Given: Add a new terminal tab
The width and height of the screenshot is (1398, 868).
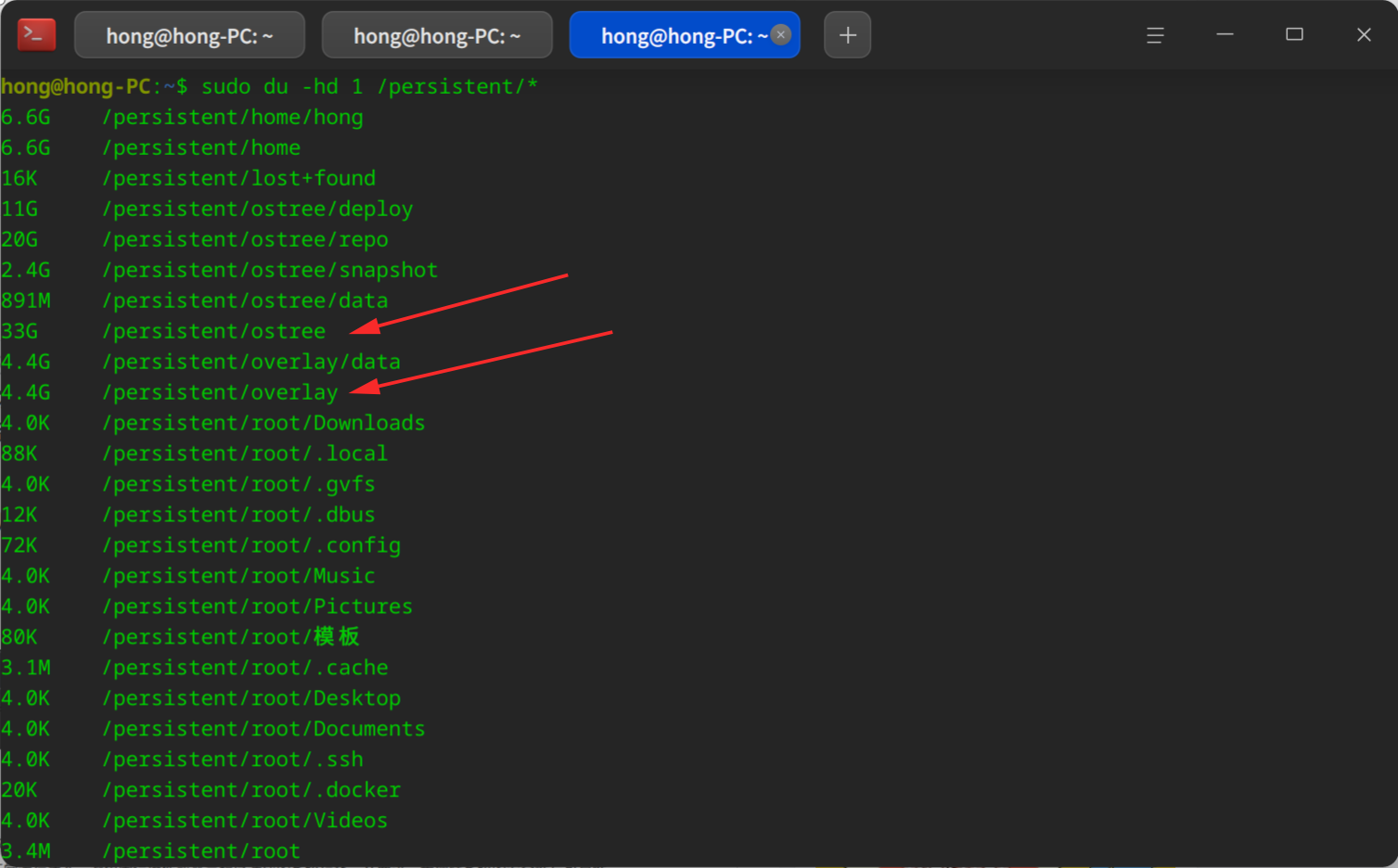Looking at the screenshot, I should 848,35.
